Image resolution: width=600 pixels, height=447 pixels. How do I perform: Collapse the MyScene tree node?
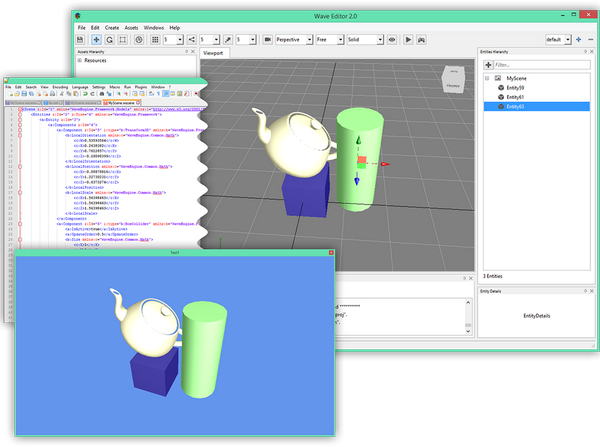(x=487, y=78)
